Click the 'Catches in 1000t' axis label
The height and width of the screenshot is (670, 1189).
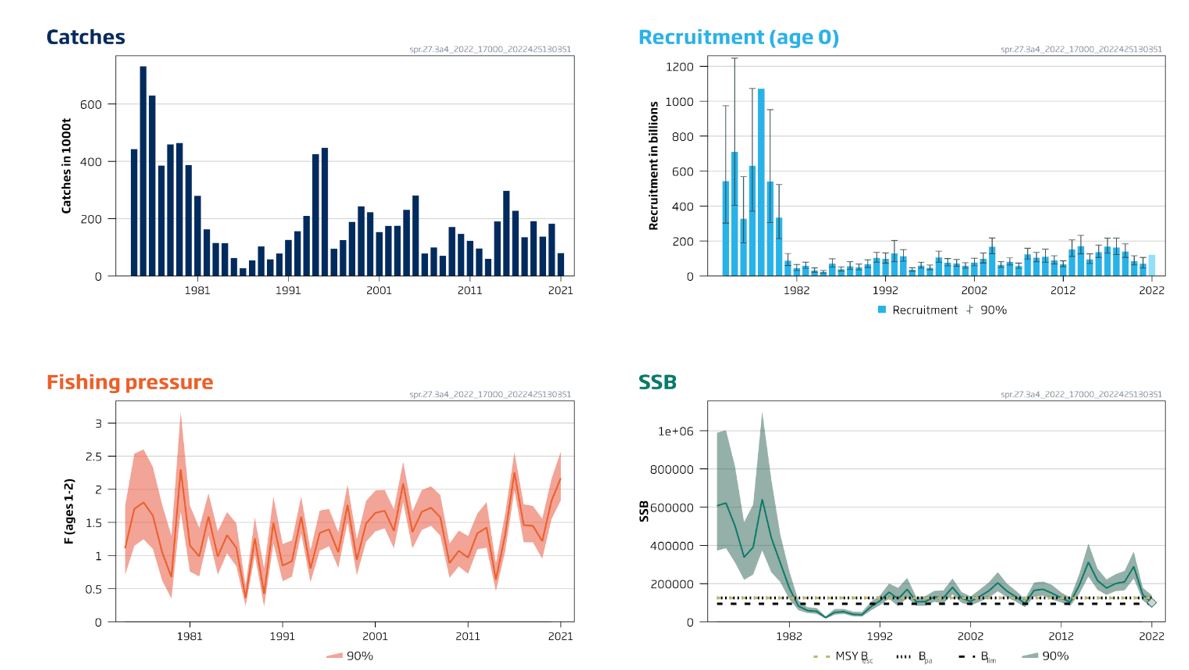[67, 163]
